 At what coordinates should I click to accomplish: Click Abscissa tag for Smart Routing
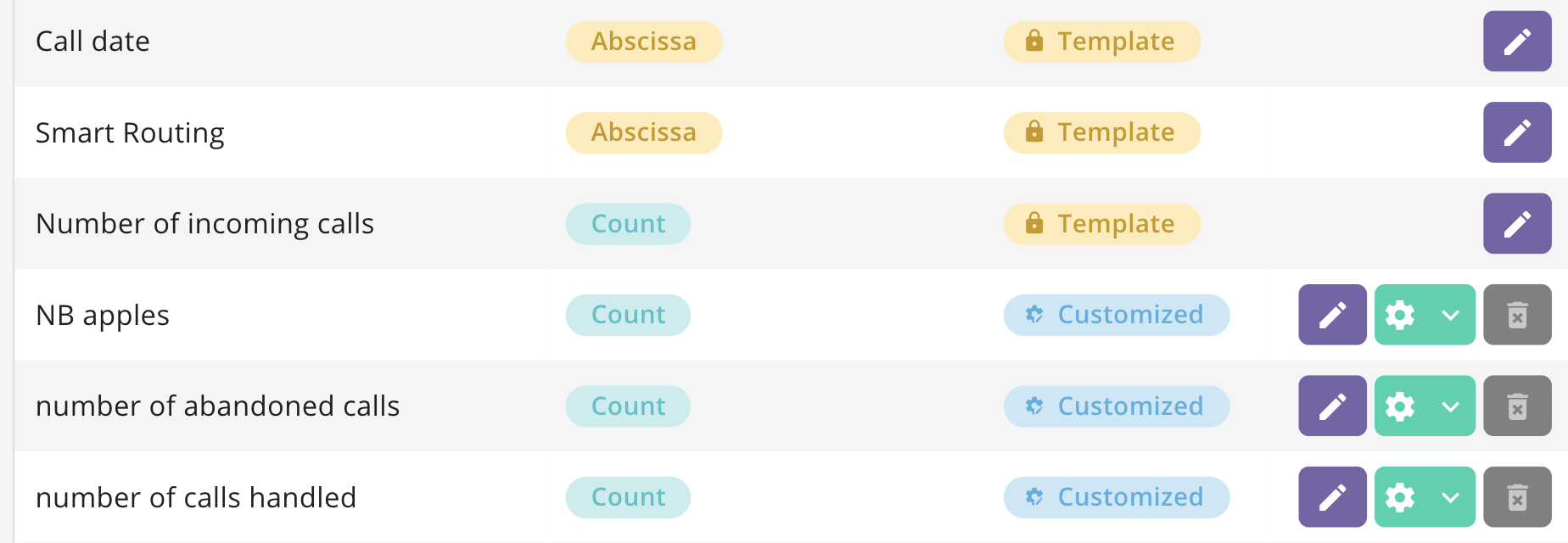click(x=643, y=132)
